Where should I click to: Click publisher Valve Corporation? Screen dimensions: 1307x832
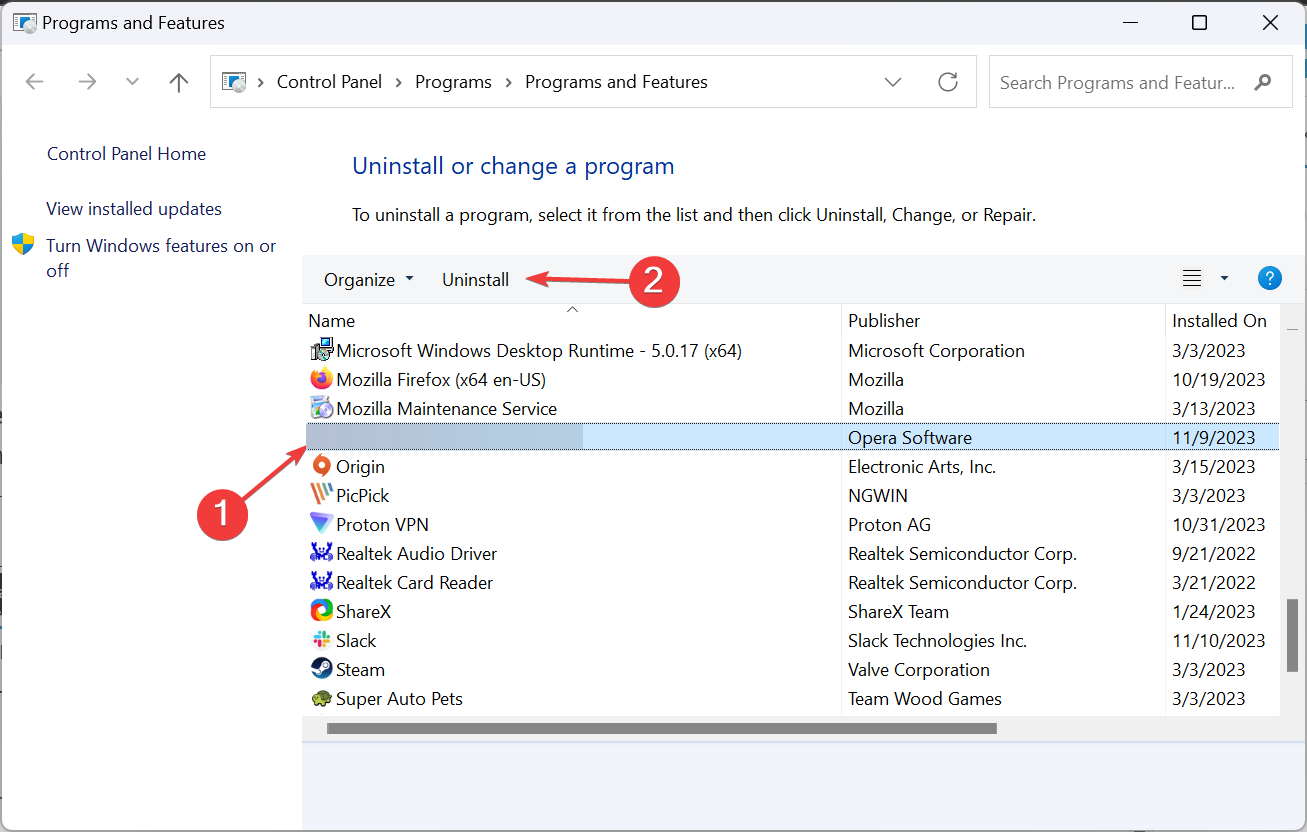pos(919,670)
